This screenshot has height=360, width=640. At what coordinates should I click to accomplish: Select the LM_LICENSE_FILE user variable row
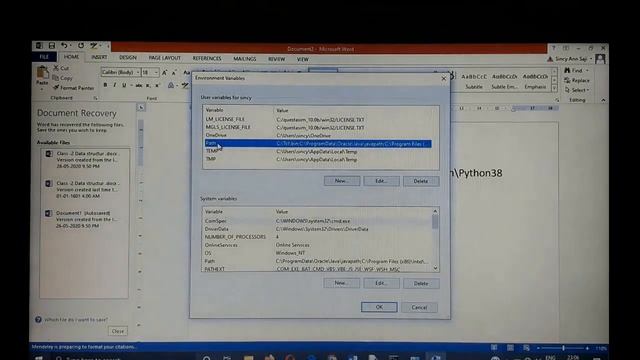(318, 119)
